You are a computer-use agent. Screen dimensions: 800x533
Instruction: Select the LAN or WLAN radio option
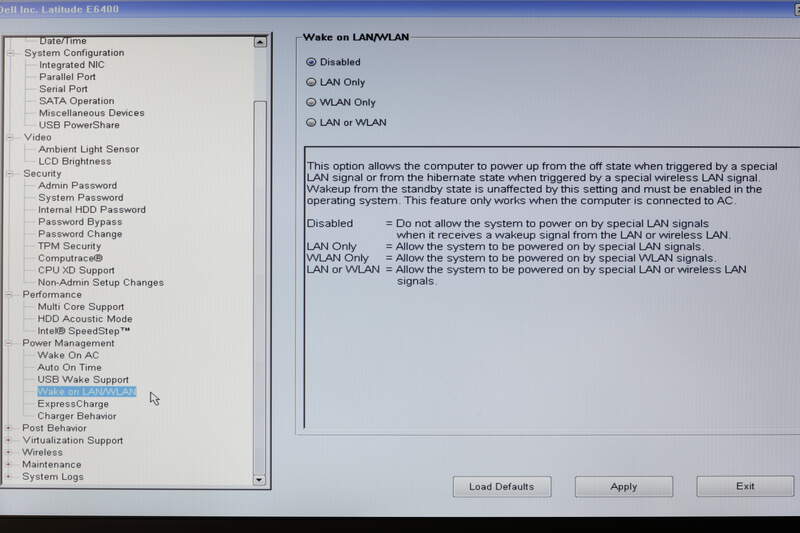(311, 122)
